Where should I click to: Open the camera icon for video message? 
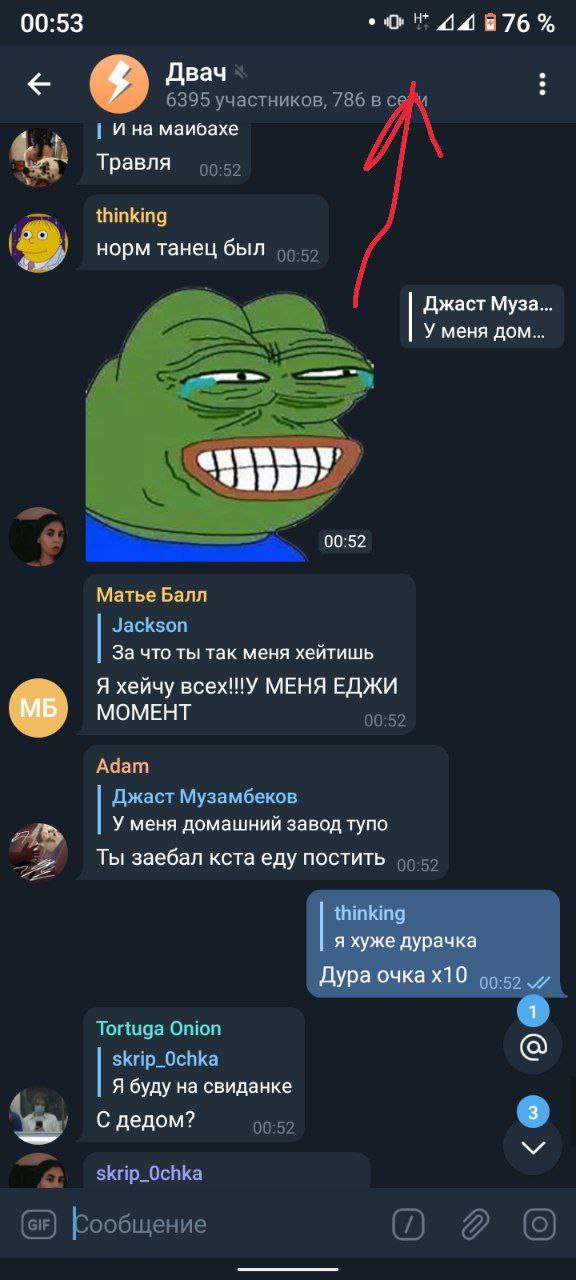pos(539,1224)
